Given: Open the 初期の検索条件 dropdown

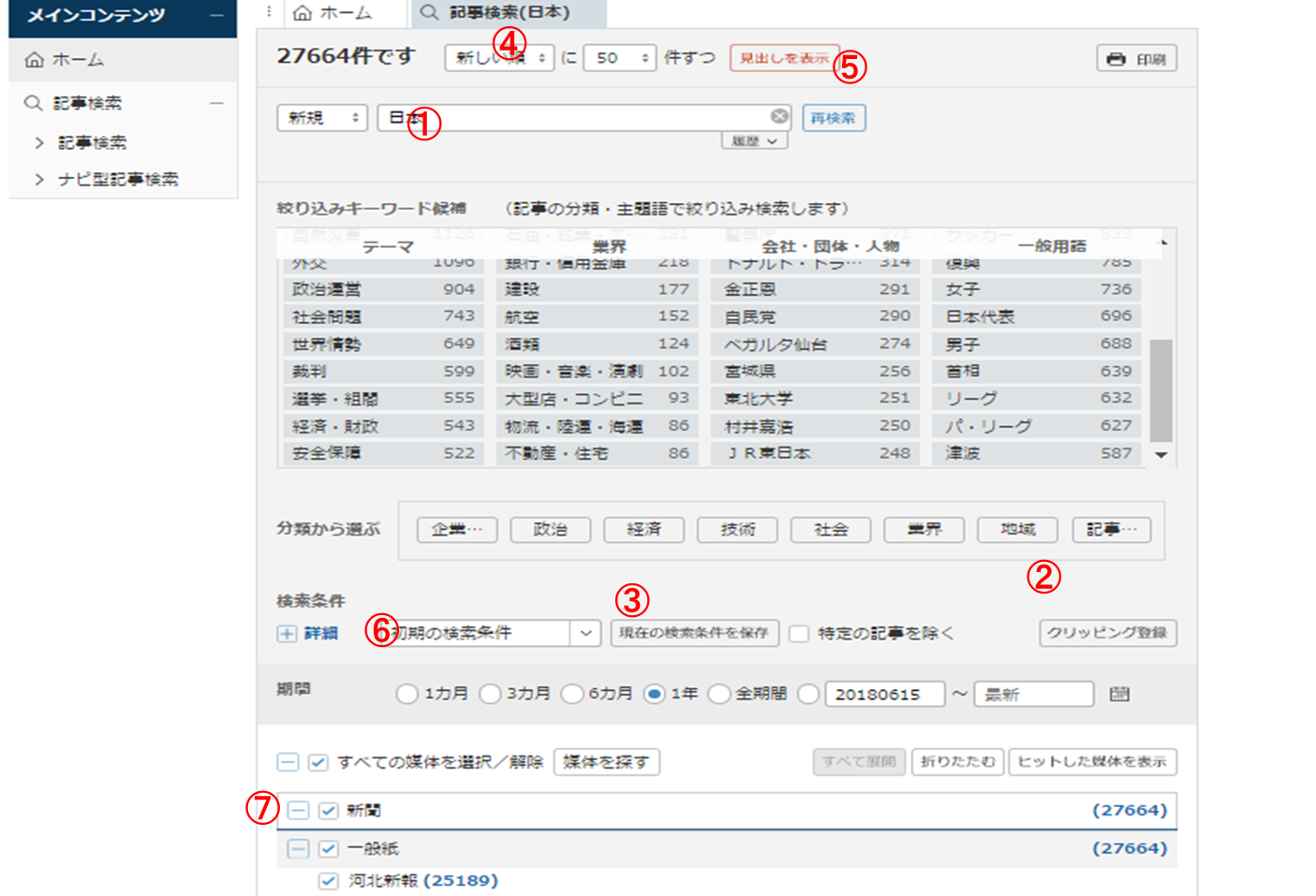Looking at the screenshot, I should 585,634.
